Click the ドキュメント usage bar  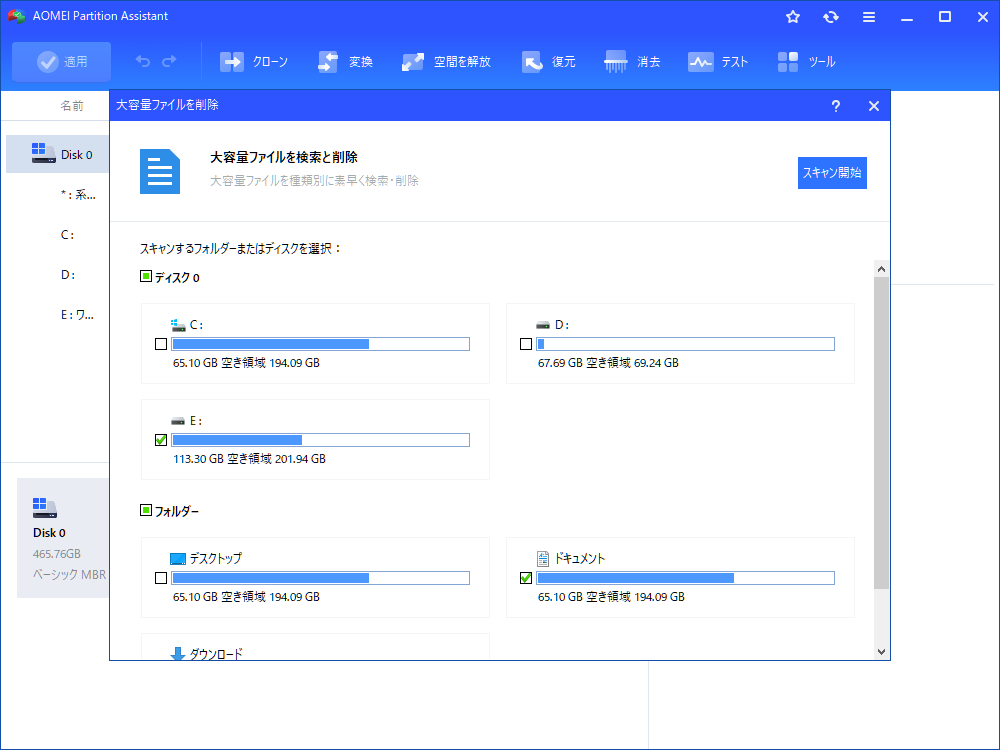[685, 578]
